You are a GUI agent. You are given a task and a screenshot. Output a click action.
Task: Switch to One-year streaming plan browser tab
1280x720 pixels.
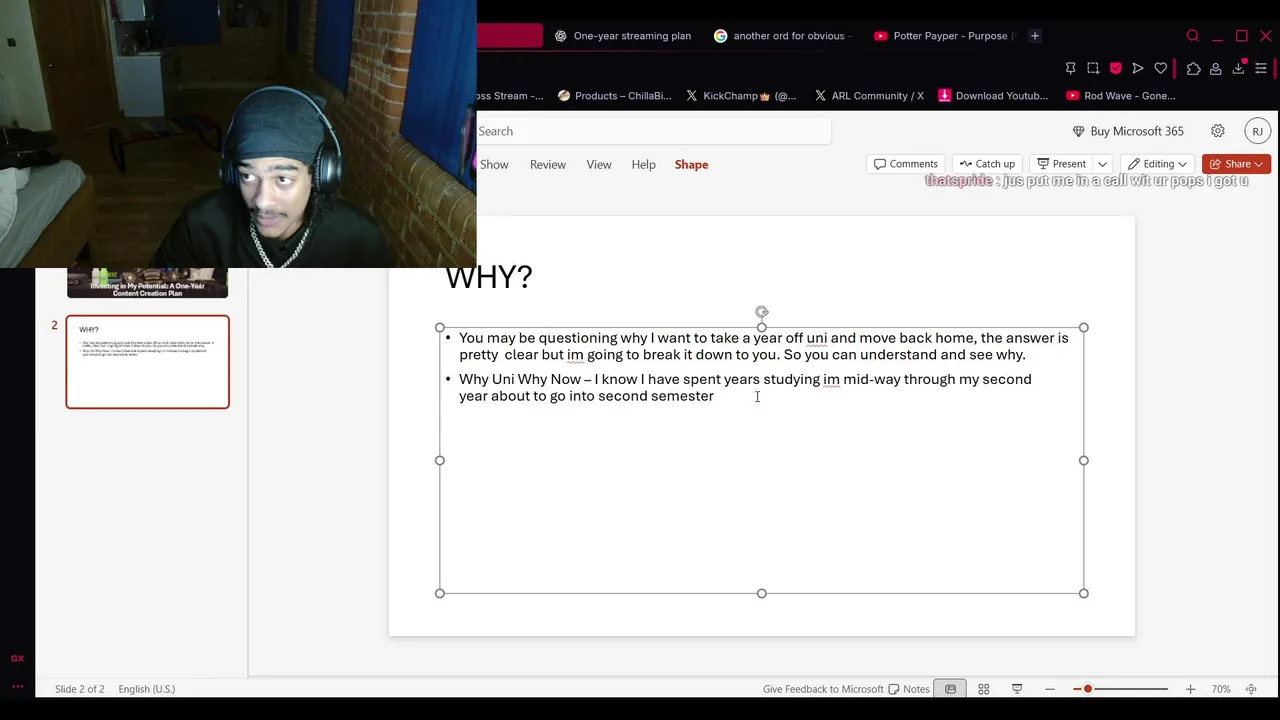623,36
